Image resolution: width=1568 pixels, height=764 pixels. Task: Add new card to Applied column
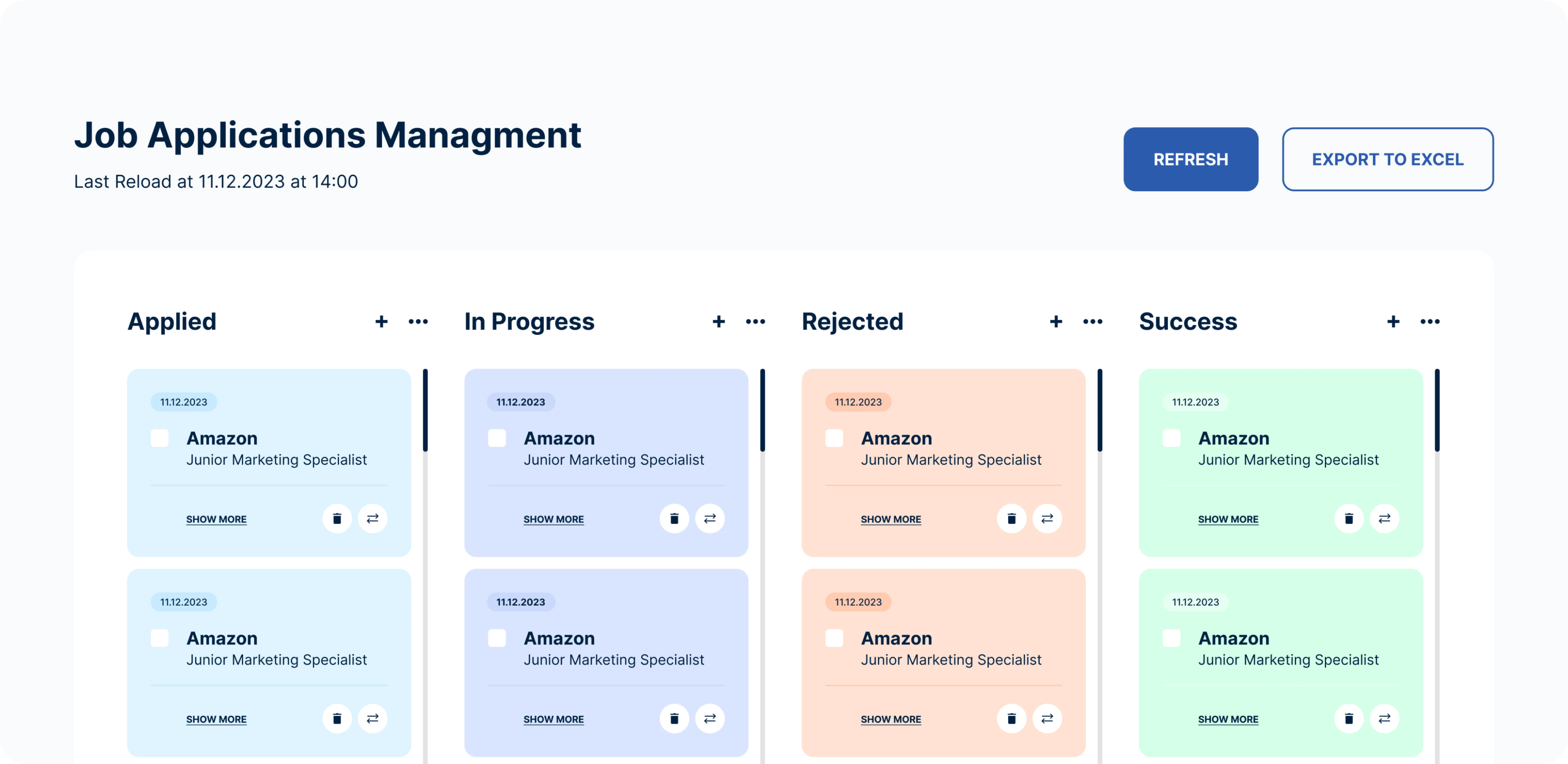pos(381,321)
